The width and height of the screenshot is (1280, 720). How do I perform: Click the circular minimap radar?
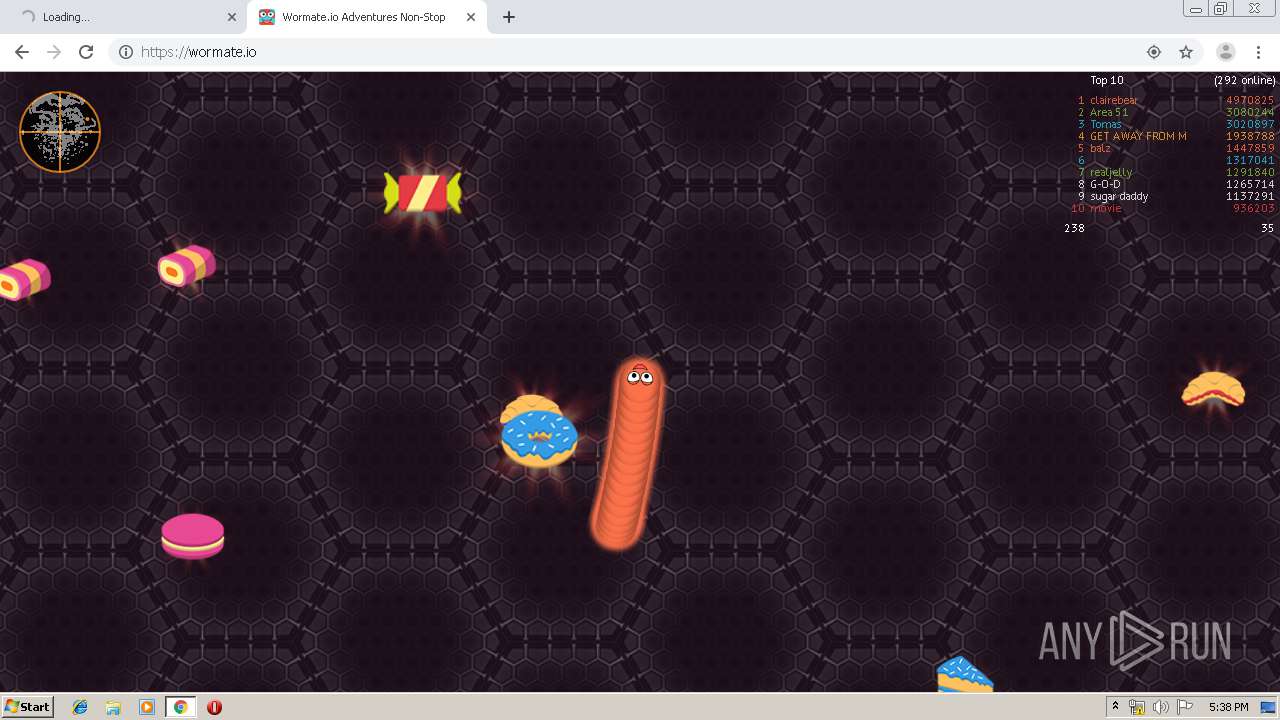[x=60, y=132]
